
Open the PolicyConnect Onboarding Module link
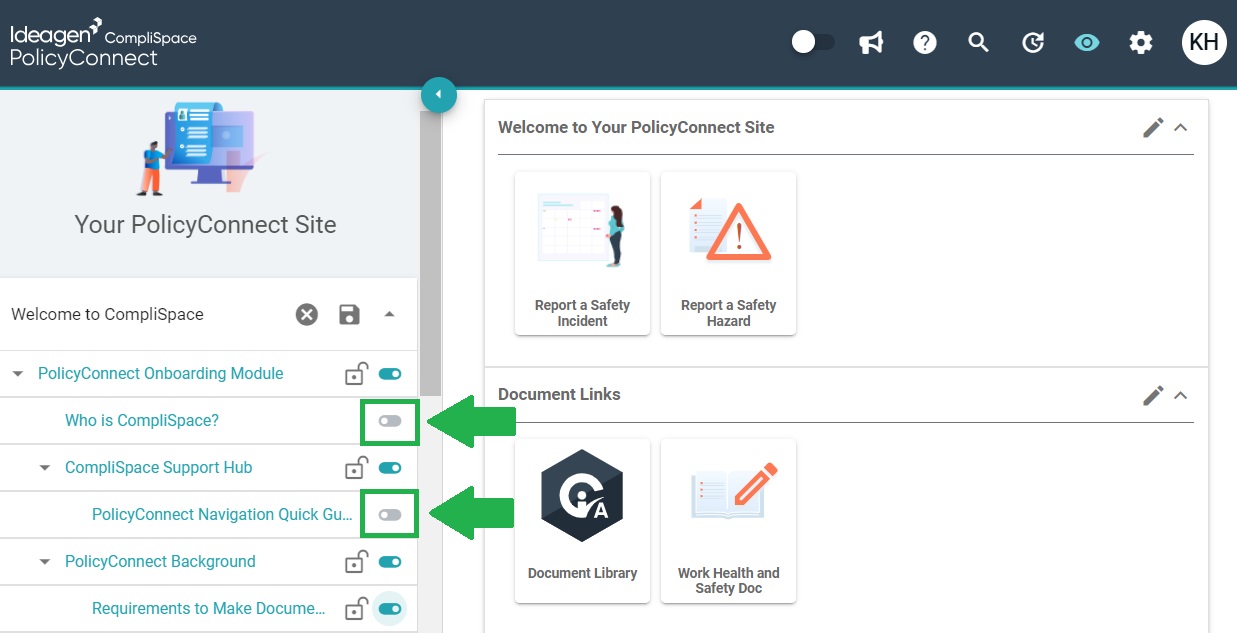[x=161, y=374]
